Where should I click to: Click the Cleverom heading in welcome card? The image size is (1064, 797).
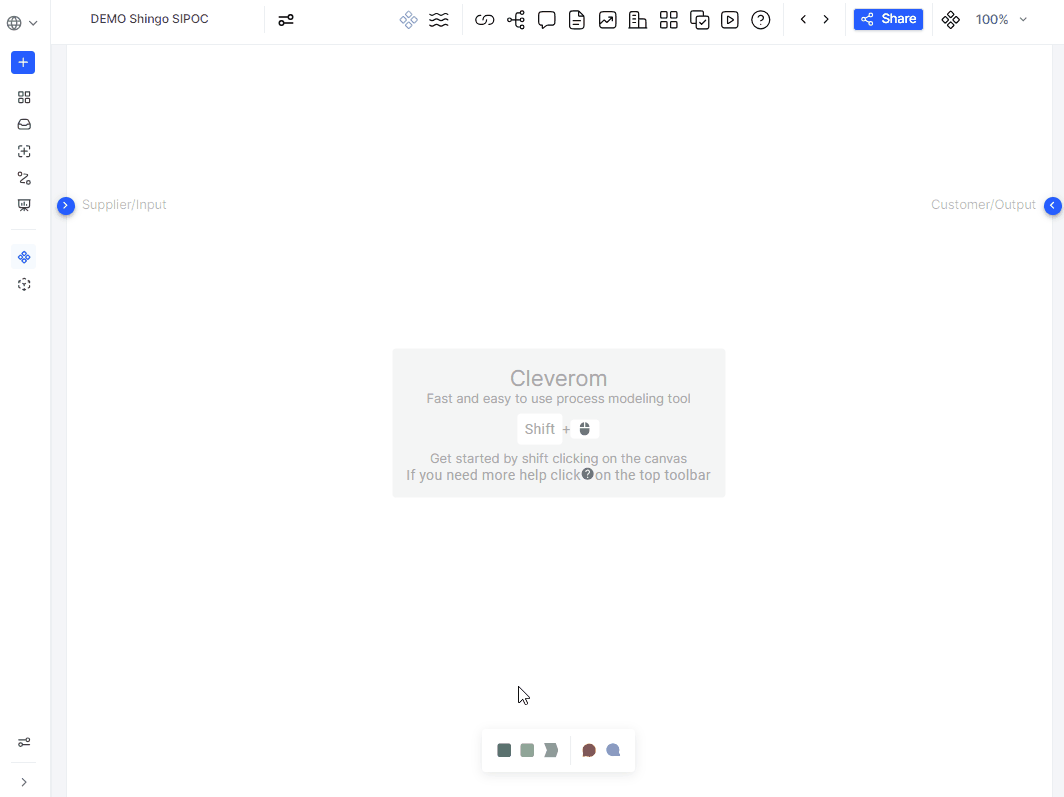(558, 378)
